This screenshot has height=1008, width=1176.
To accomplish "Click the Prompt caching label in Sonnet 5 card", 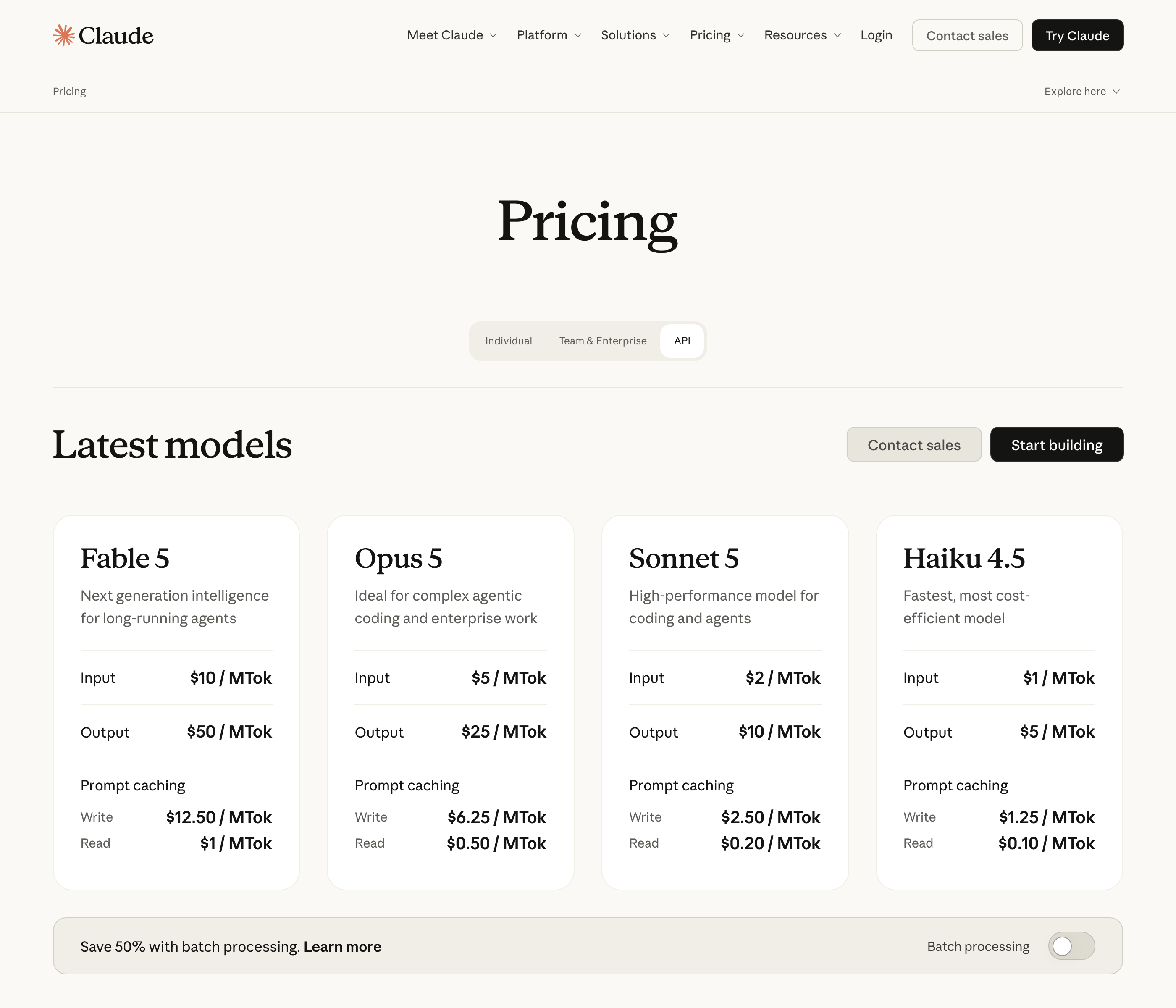I will pos(681,785).
